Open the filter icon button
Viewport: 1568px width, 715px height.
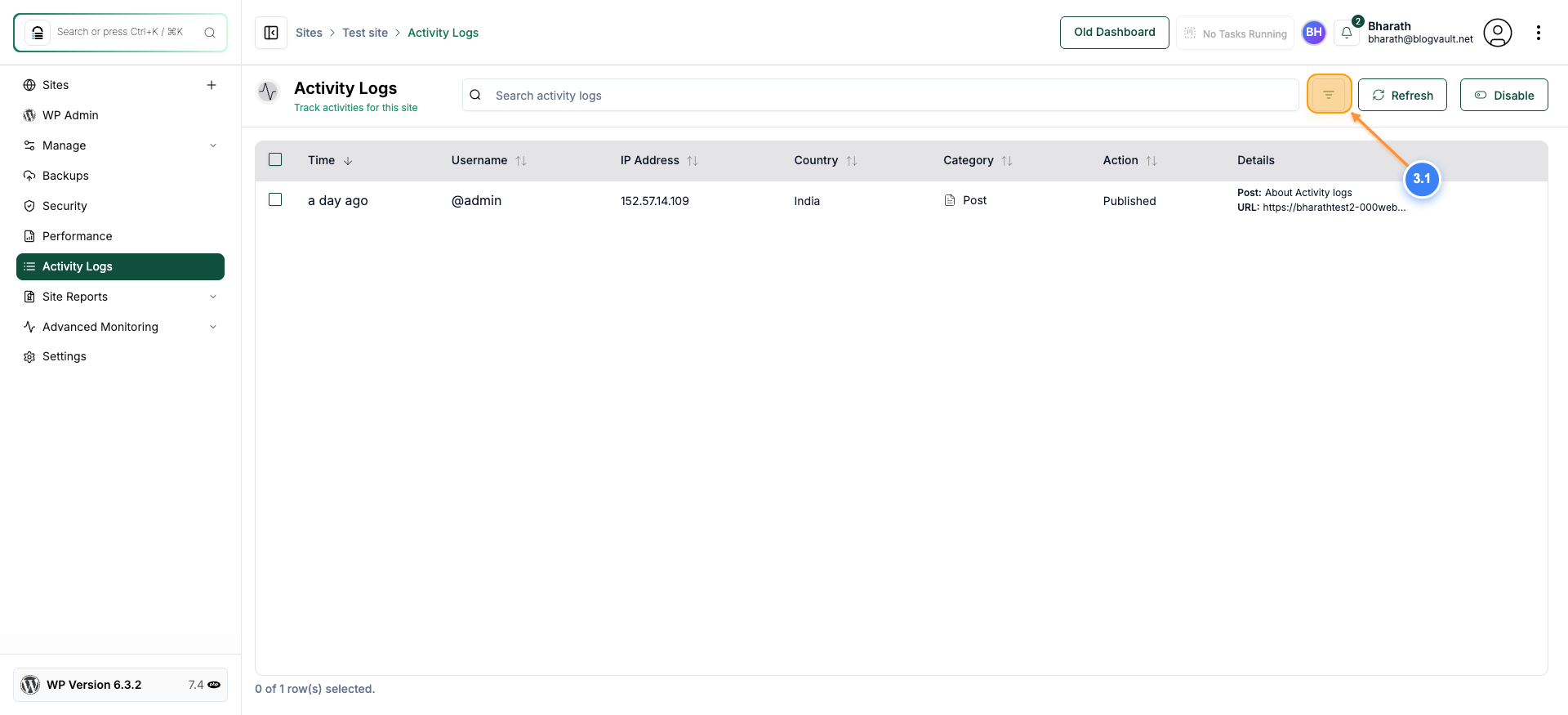(1329, 95)
